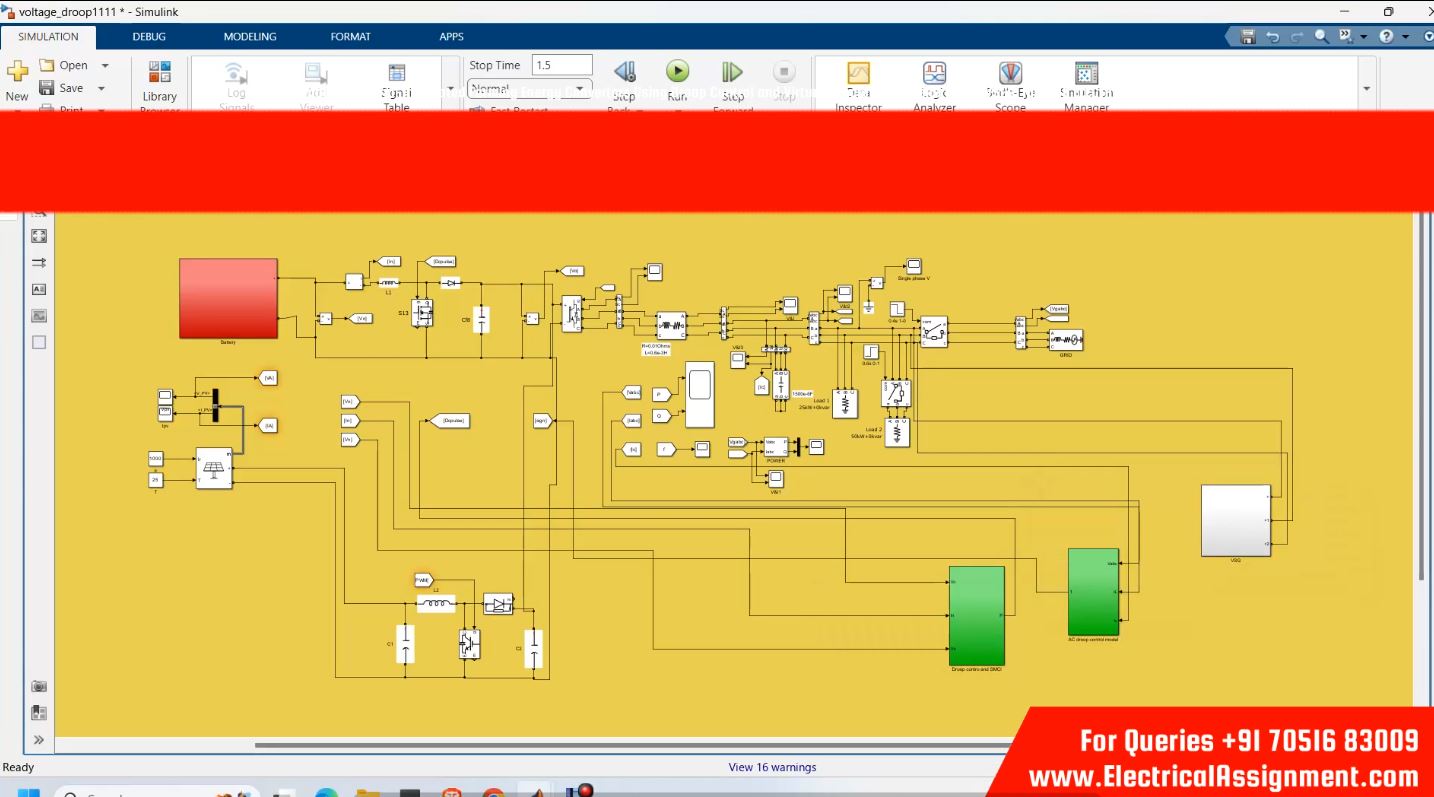Click the screenshot camera icon in left palette
Viewport: 1434px width, 797px height.
click(39, 686)
